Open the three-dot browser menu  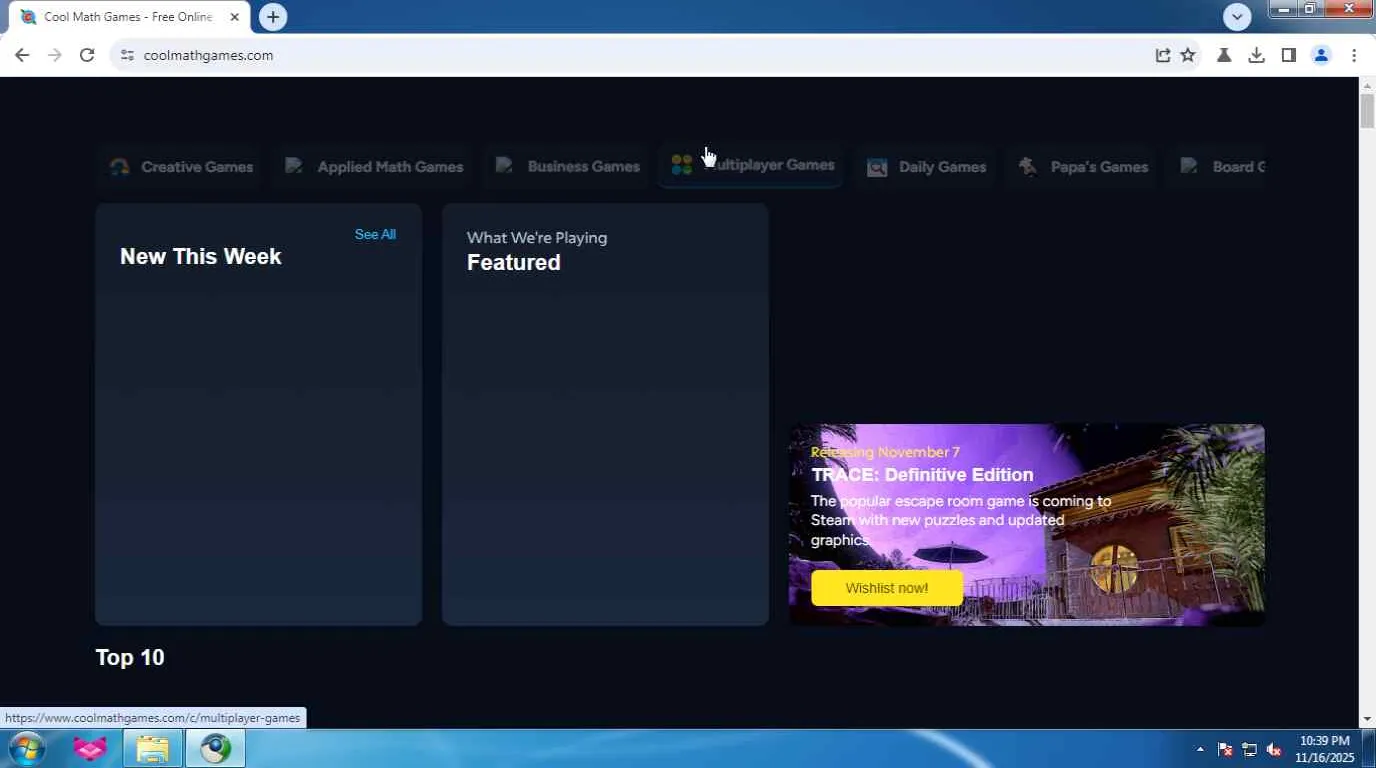click(x=1354, y=55)
